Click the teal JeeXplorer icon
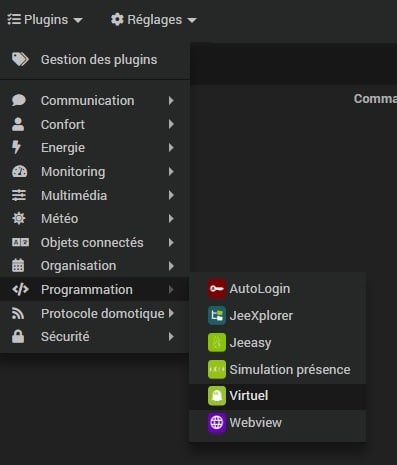Screen dimensions: 397x465 point(217,316)
